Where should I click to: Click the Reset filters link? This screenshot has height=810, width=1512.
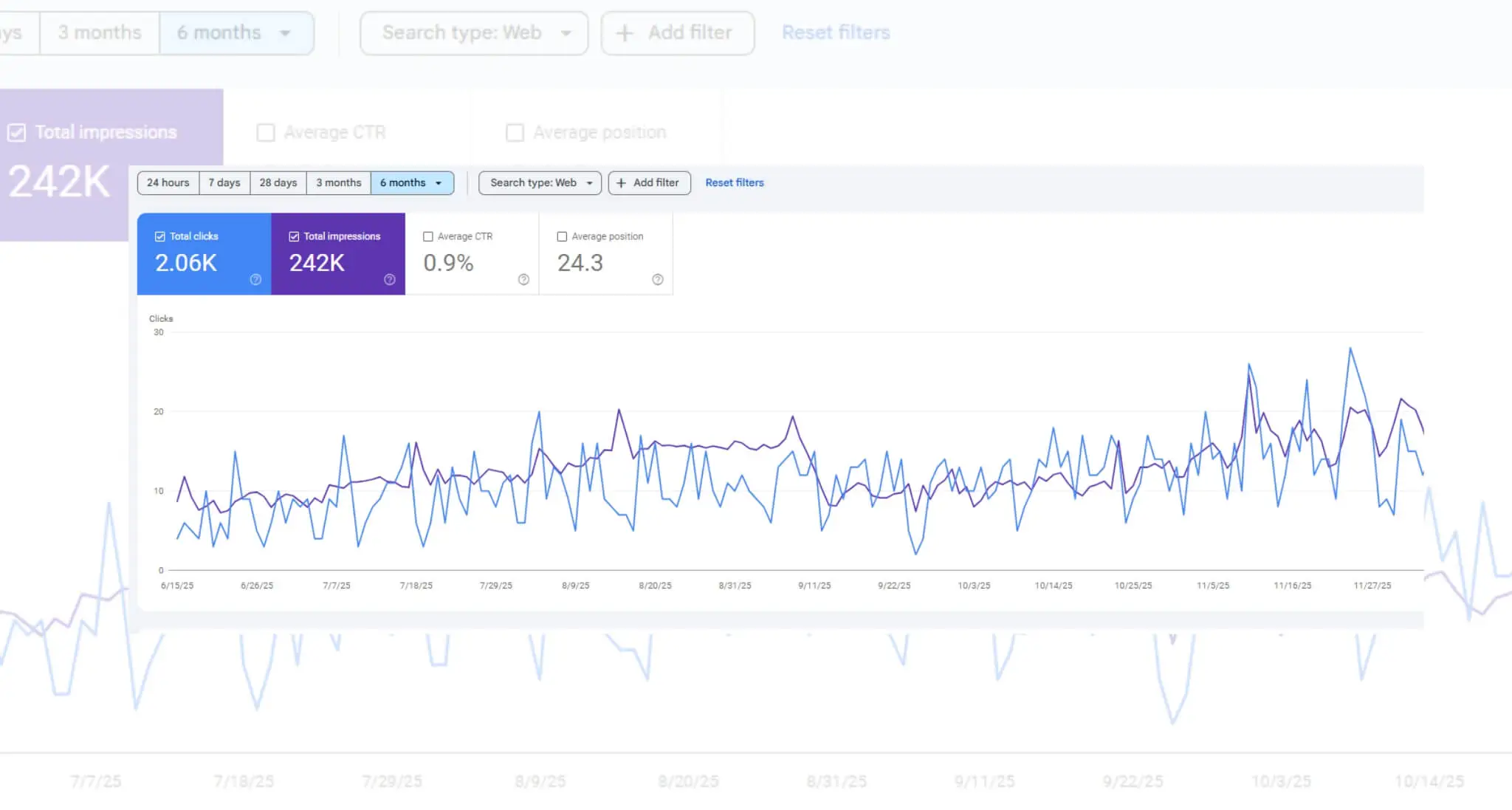(x=734, y=182)
